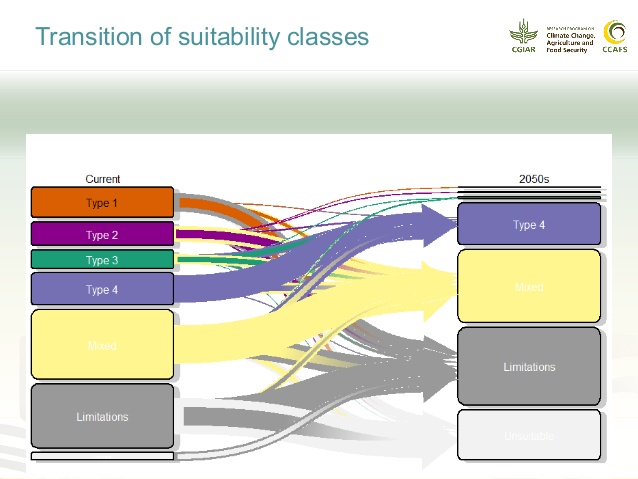Screen dimensions: 638x479
Task: Select the '2050s' column heading
Action: coord(534,179)
